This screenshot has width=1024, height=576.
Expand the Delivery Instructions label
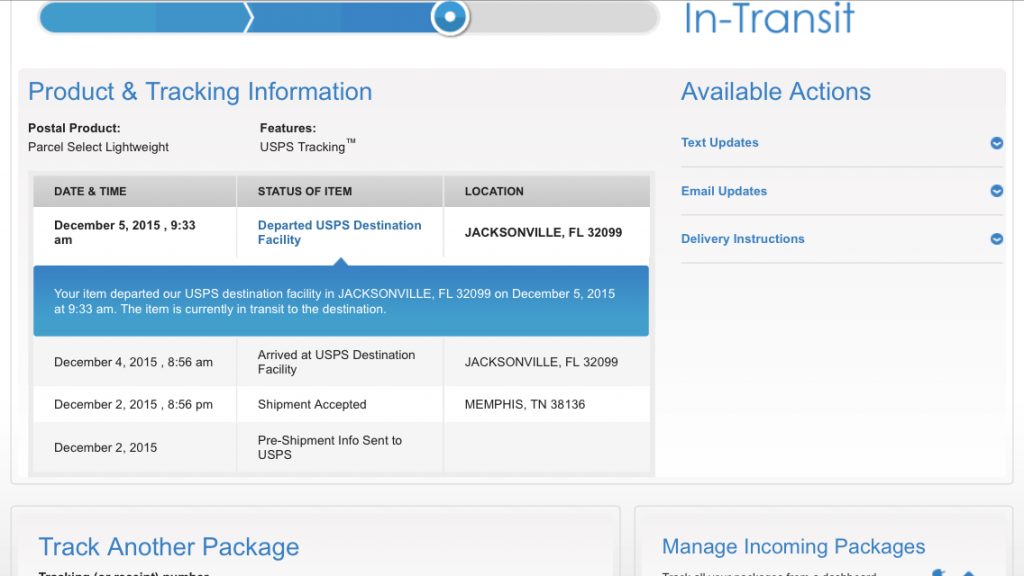[x=742, y=239]
